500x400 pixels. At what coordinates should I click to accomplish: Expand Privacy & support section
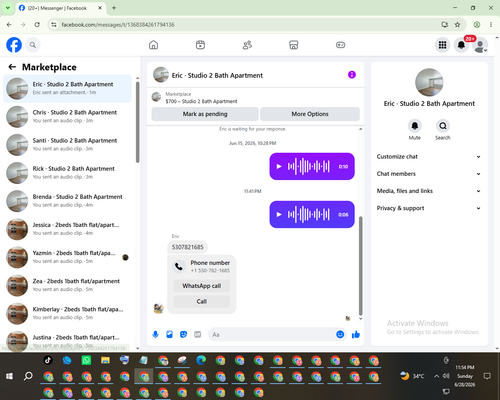coord(429,208)
